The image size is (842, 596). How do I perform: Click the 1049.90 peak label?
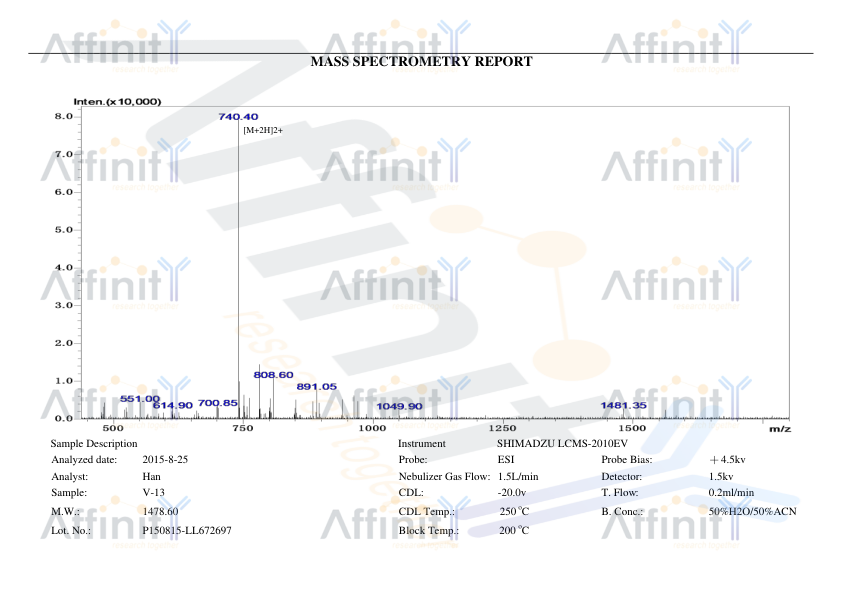pyautogui.click(x=399, y=406)
